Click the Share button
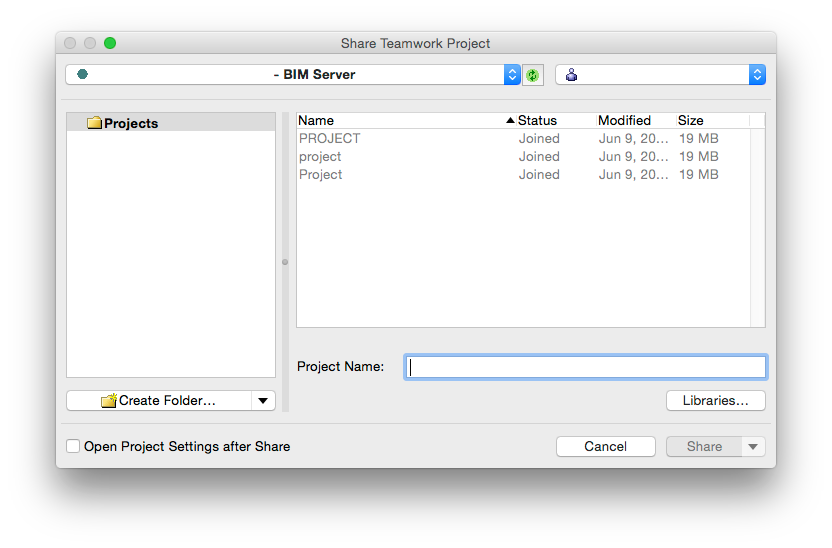 point(704,447)
